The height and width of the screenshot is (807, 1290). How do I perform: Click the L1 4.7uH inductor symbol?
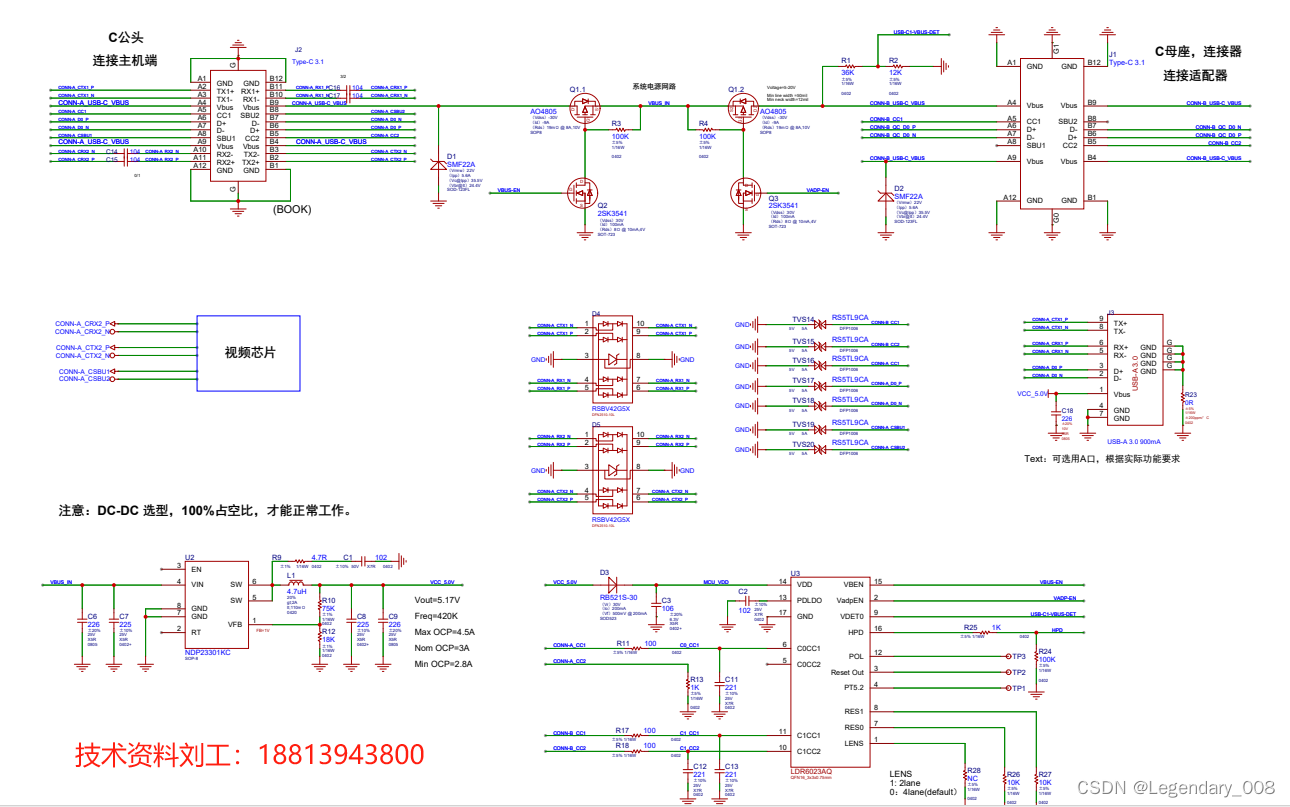(297, 582)
